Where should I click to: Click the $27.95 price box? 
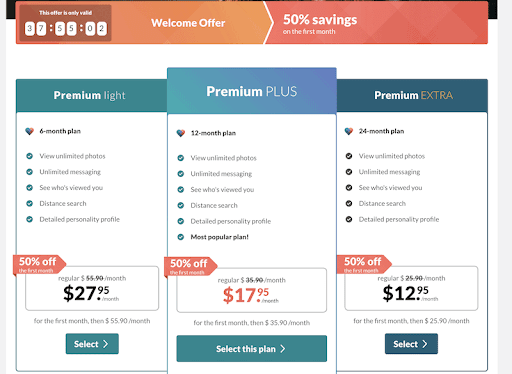pyautogui.click(x=92, y=288)
